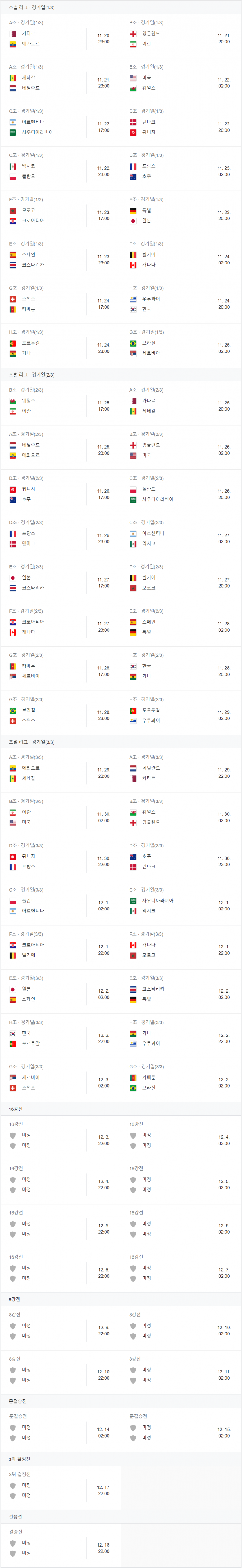Select France's flag in the 프랑스 vs 호주 match
242x1568 pixels.
[133, 166]
